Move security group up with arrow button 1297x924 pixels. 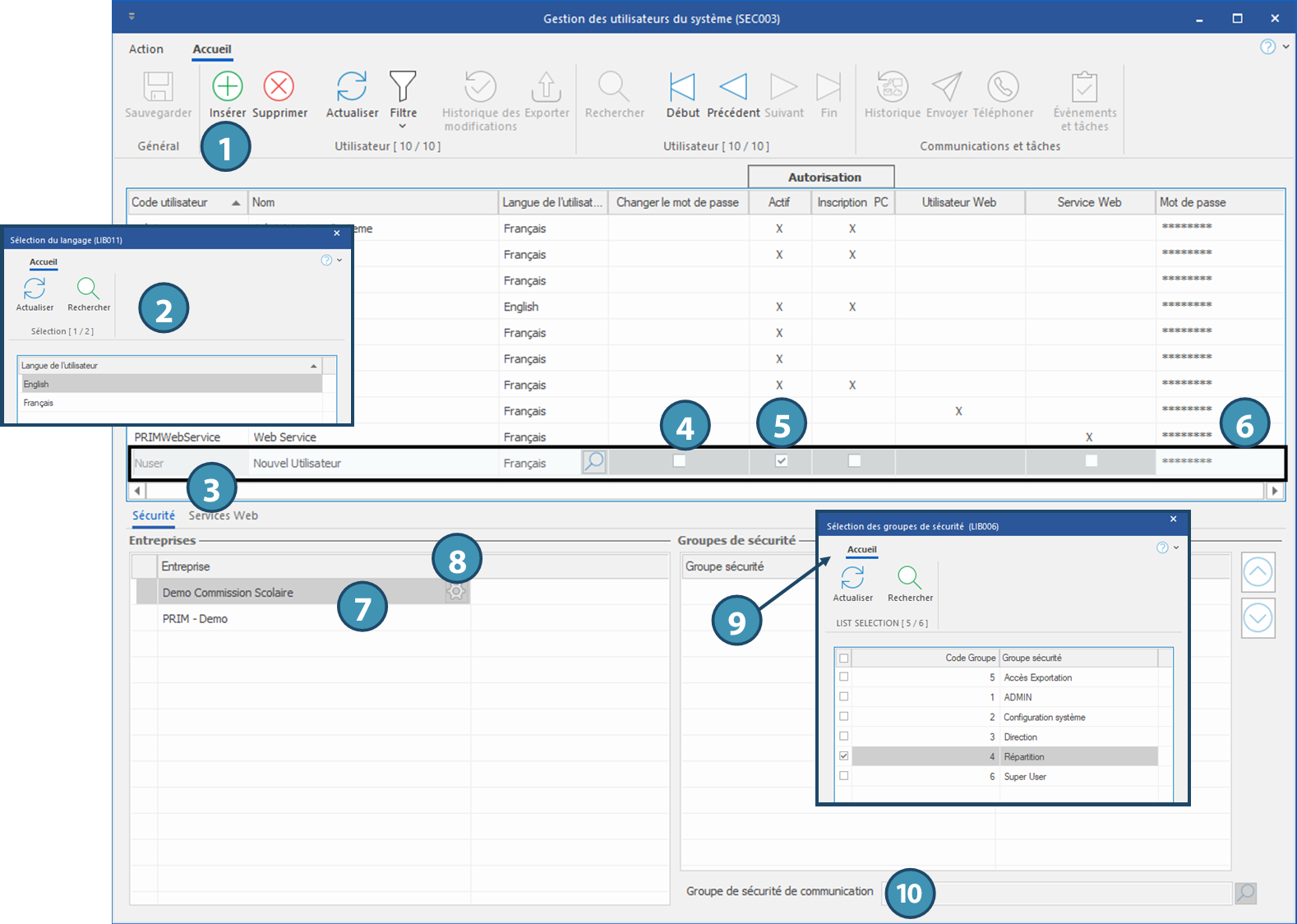[x=1258, y=572]
